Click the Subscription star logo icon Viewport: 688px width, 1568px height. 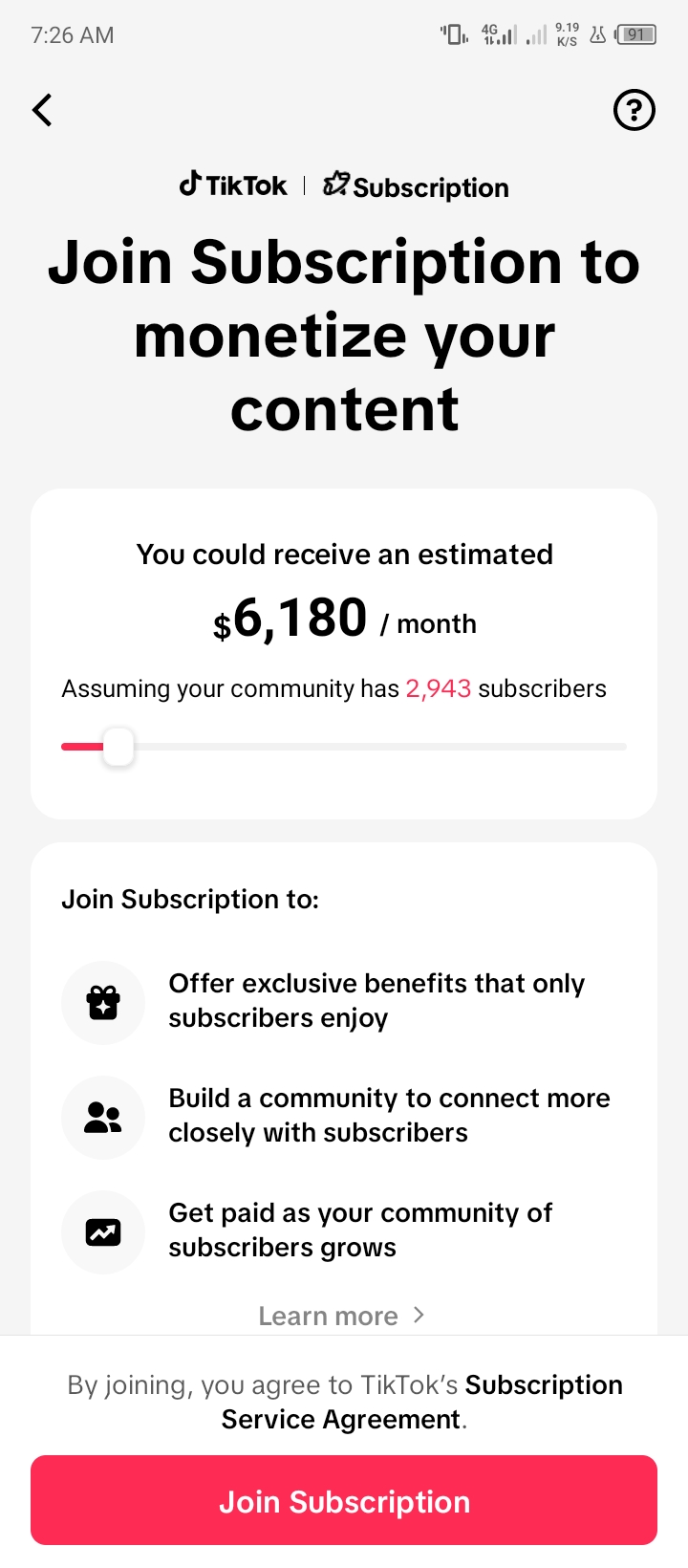click(x=335, y=184)
